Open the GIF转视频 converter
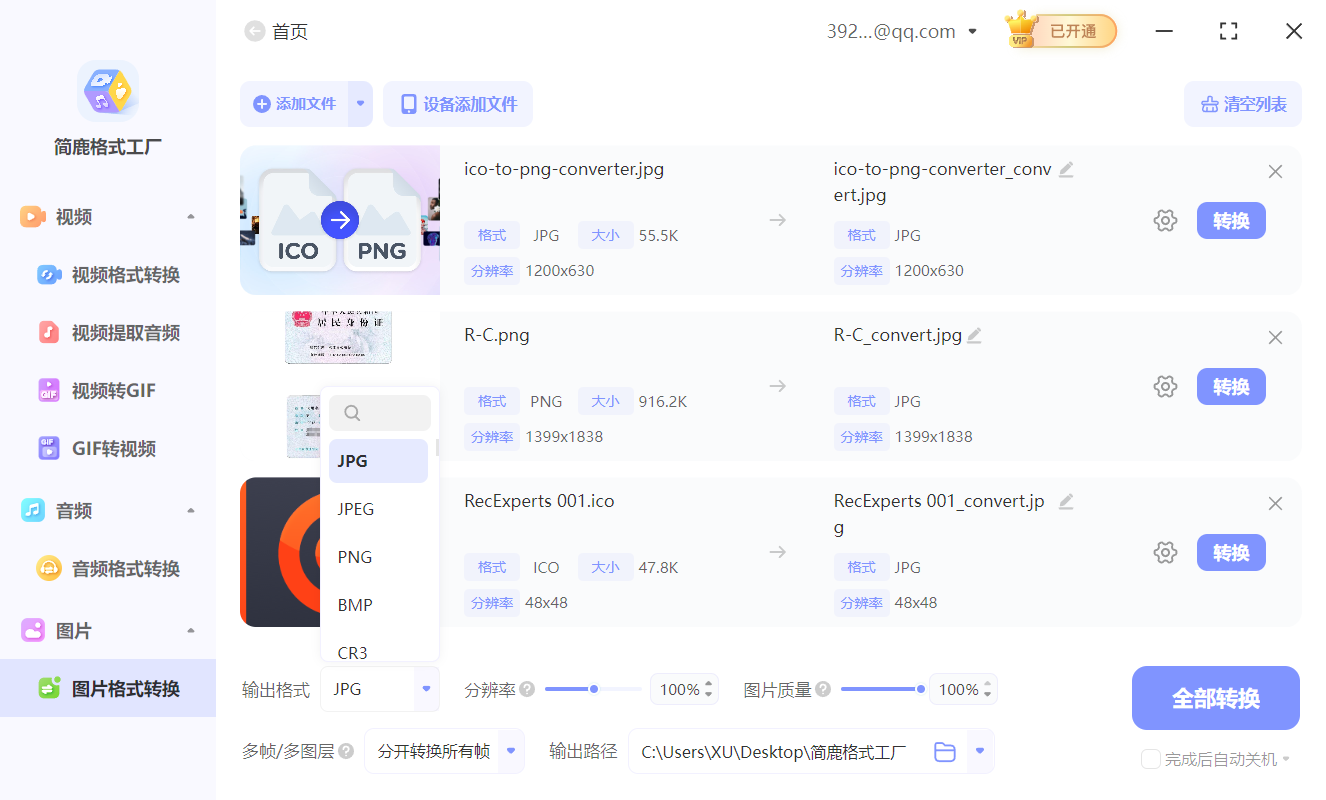The height and width of the screenshot is (800, 1326). (51, 448)
